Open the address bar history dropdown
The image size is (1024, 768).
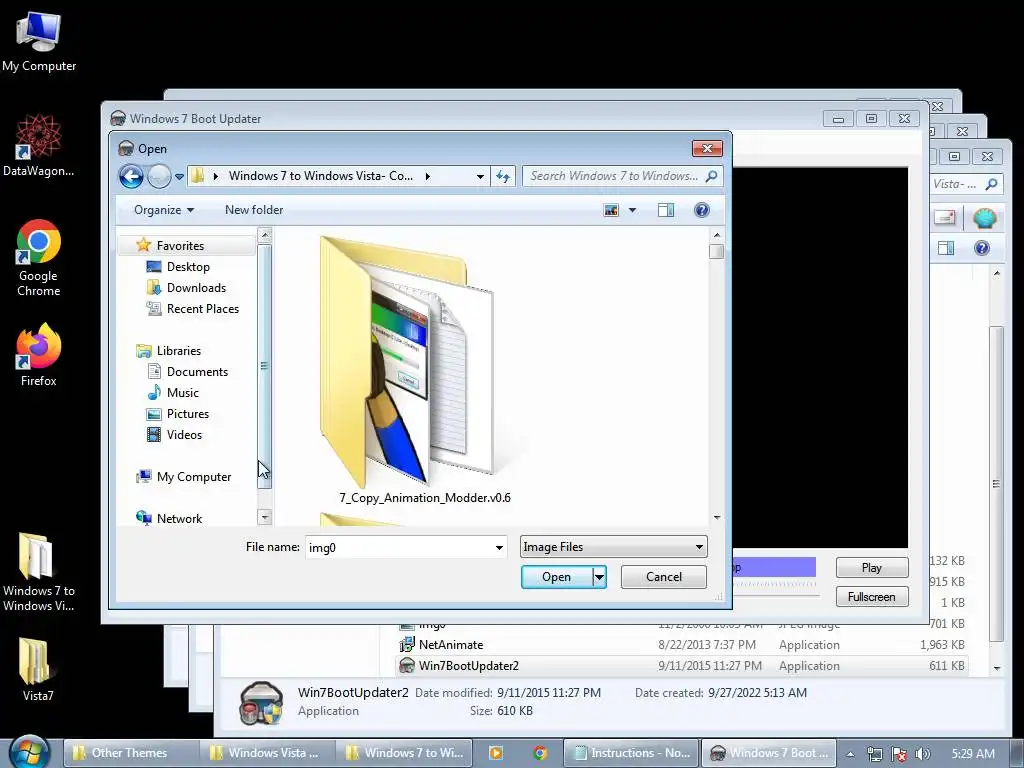click(480, 176)
